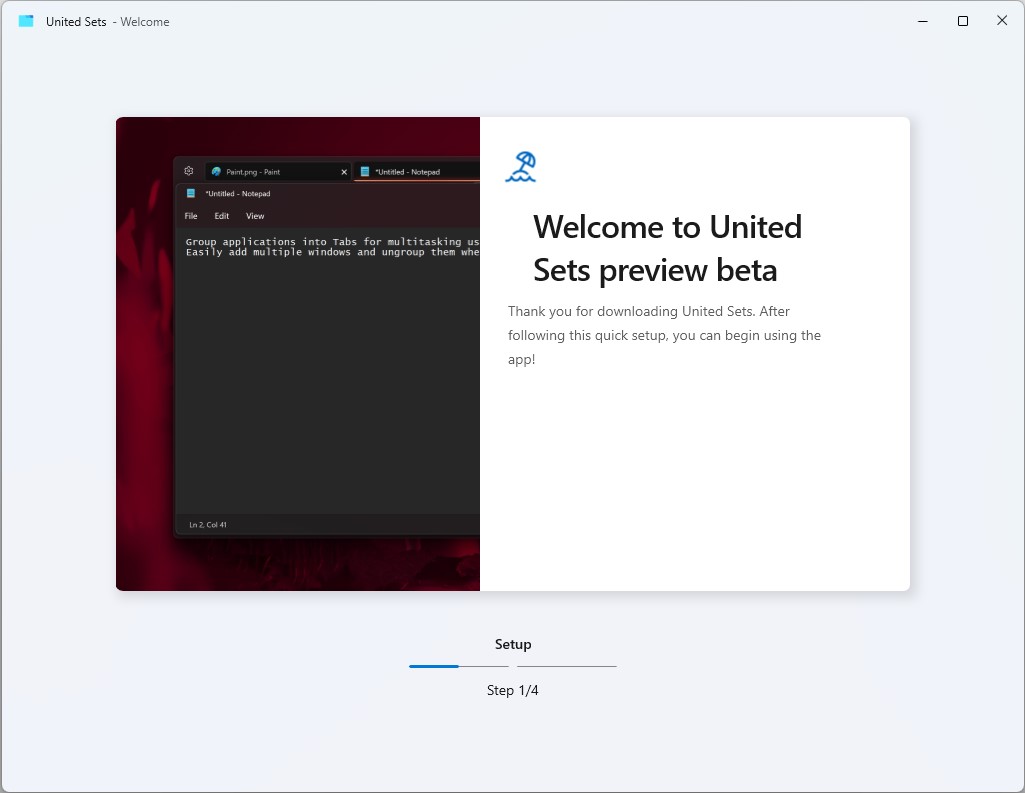Select the Paint.png - Paint tab in preview

coord(278,172)
